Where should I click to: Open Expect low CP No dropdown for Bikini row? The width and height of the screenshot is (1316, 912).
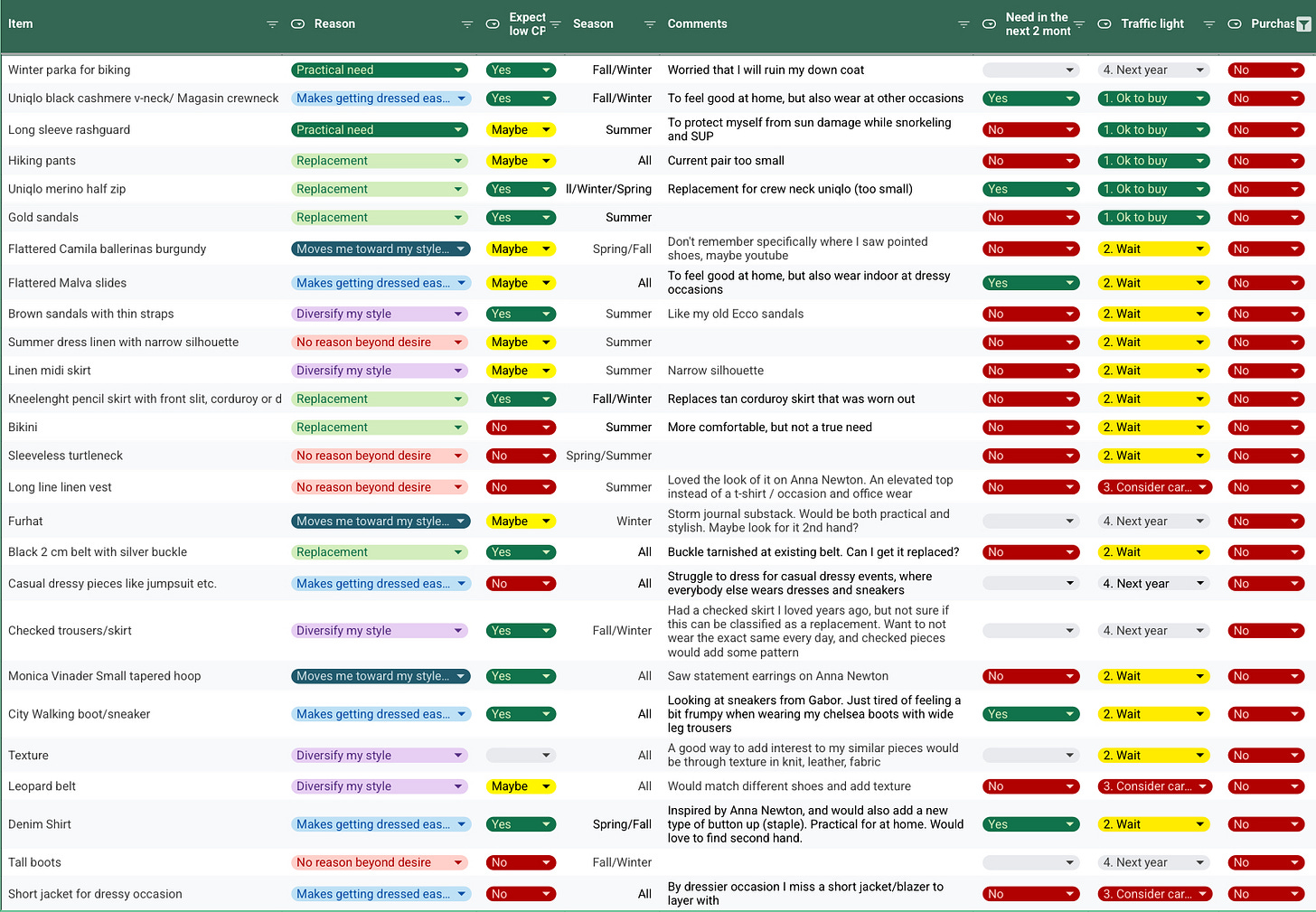pyautogui.click(x=521, y=428)
